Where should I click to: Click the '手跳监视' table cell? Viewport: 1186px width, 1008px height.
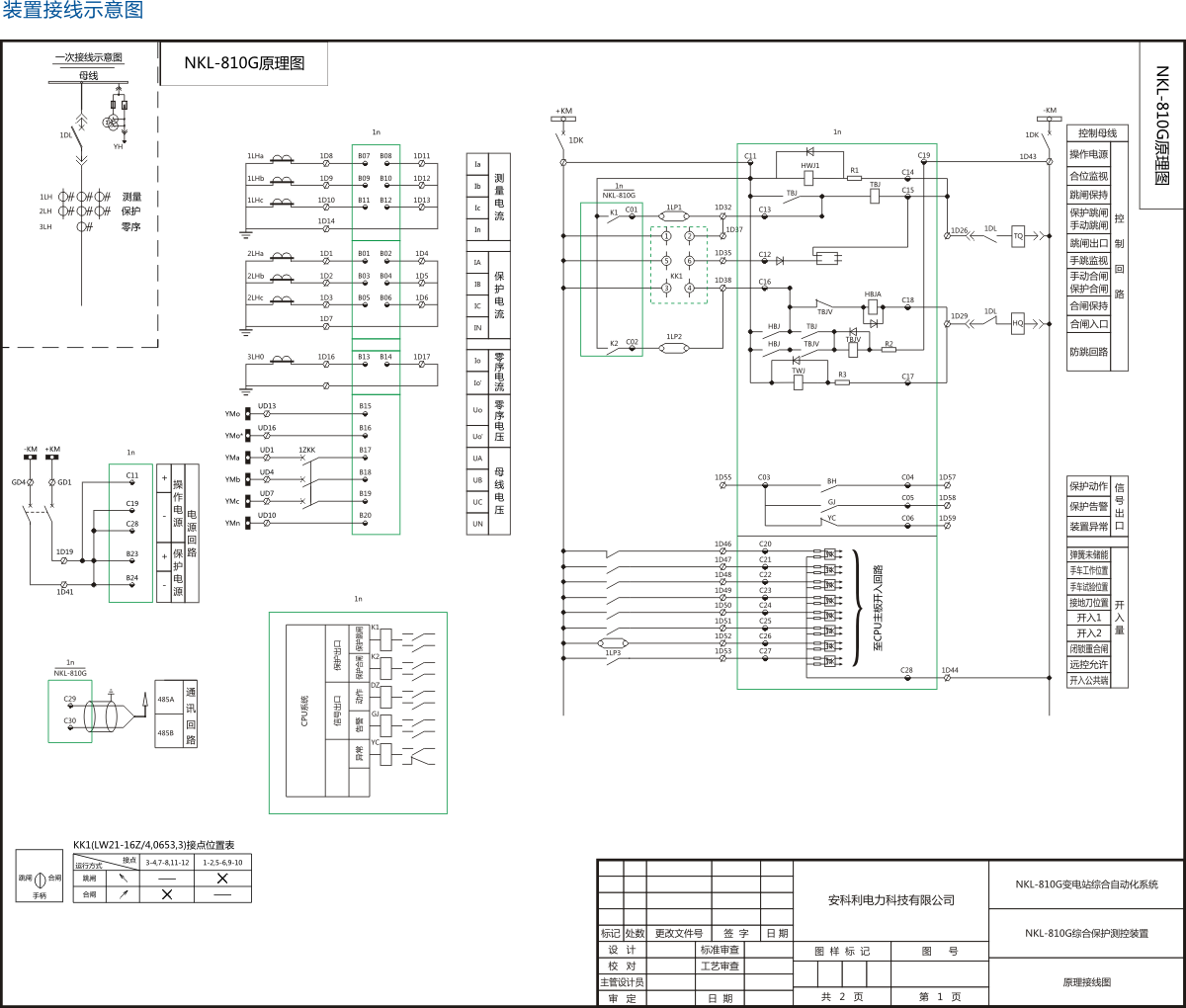1089,261
